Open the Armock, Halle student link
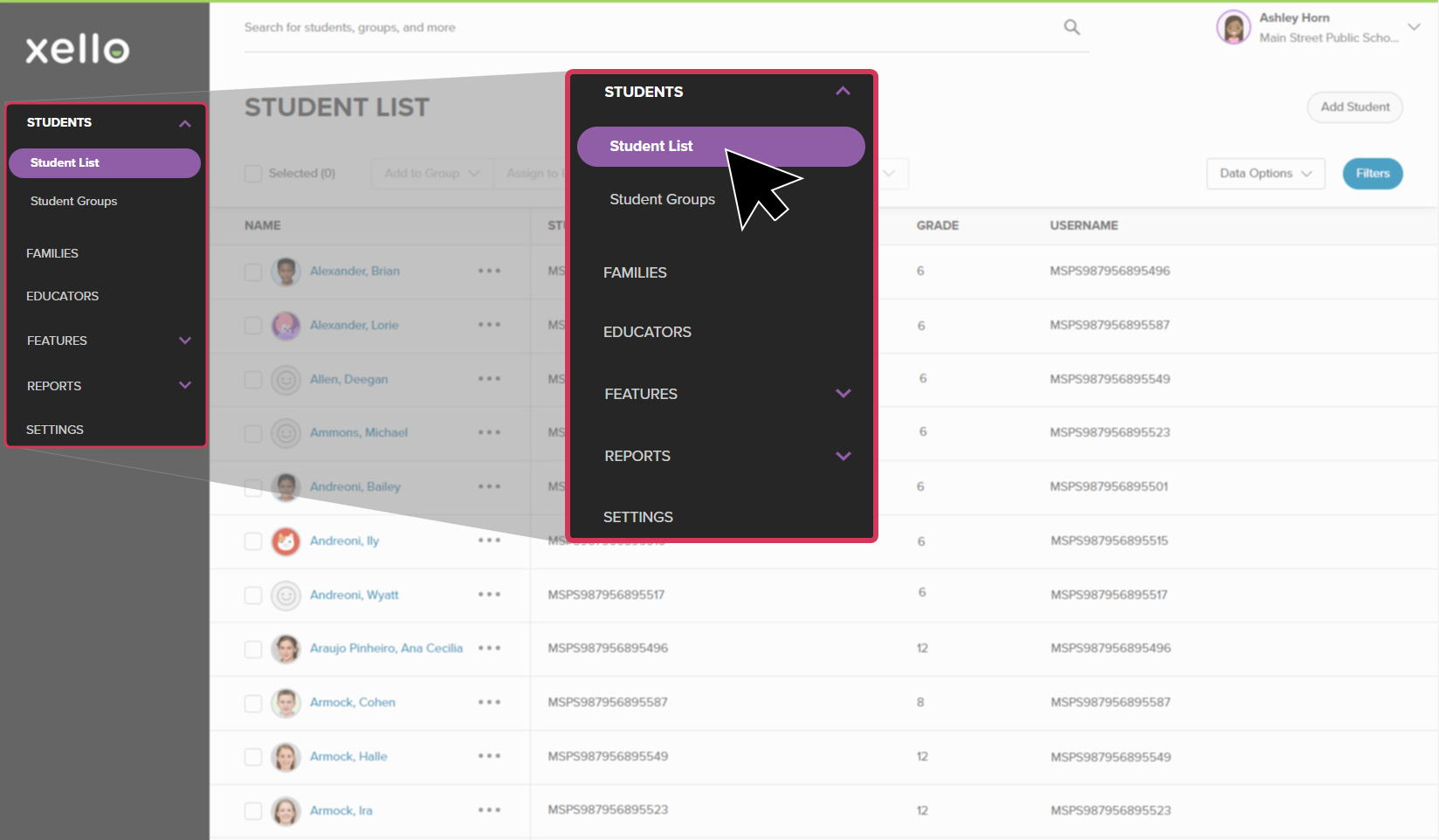 [348, 756]
